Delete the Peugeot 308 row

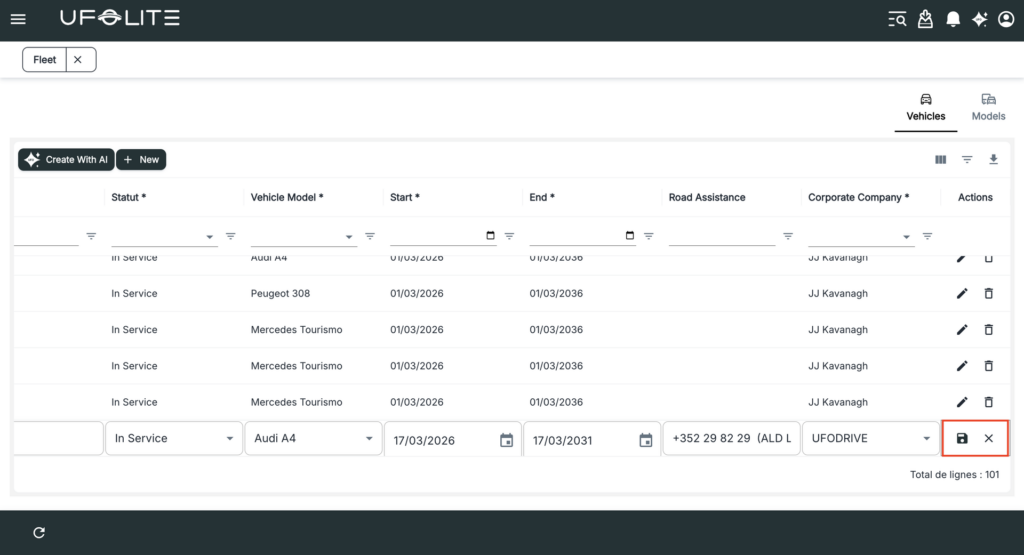(988, 294)
